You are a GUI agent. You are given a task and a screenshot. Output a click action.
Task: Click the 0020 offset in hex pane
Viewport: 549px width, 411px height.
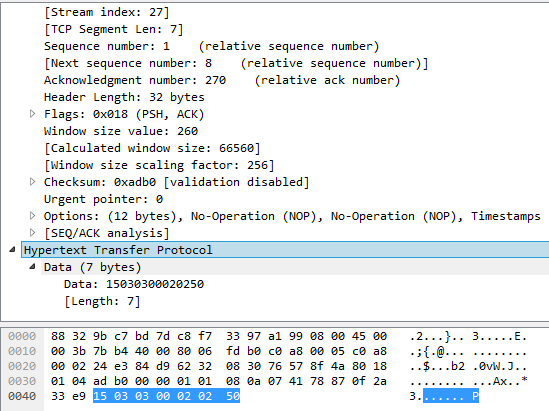tap(22, 366)
